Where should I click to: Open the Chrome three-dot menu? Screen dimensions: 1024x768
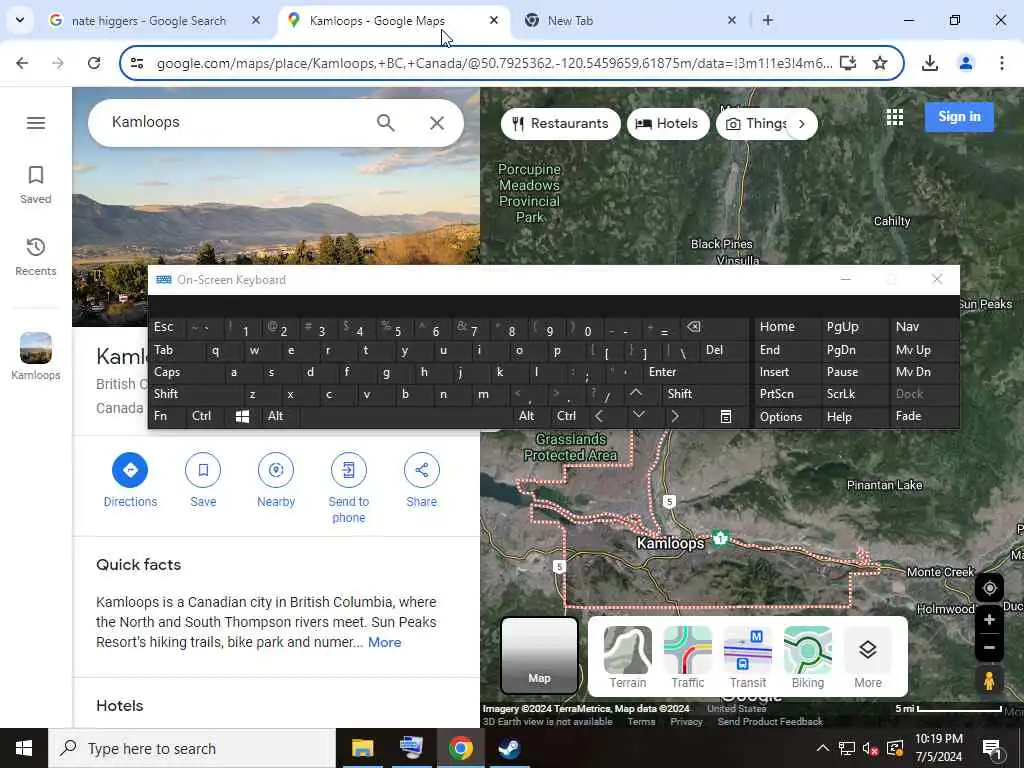pyautogui.click(x=1002, y=63)
